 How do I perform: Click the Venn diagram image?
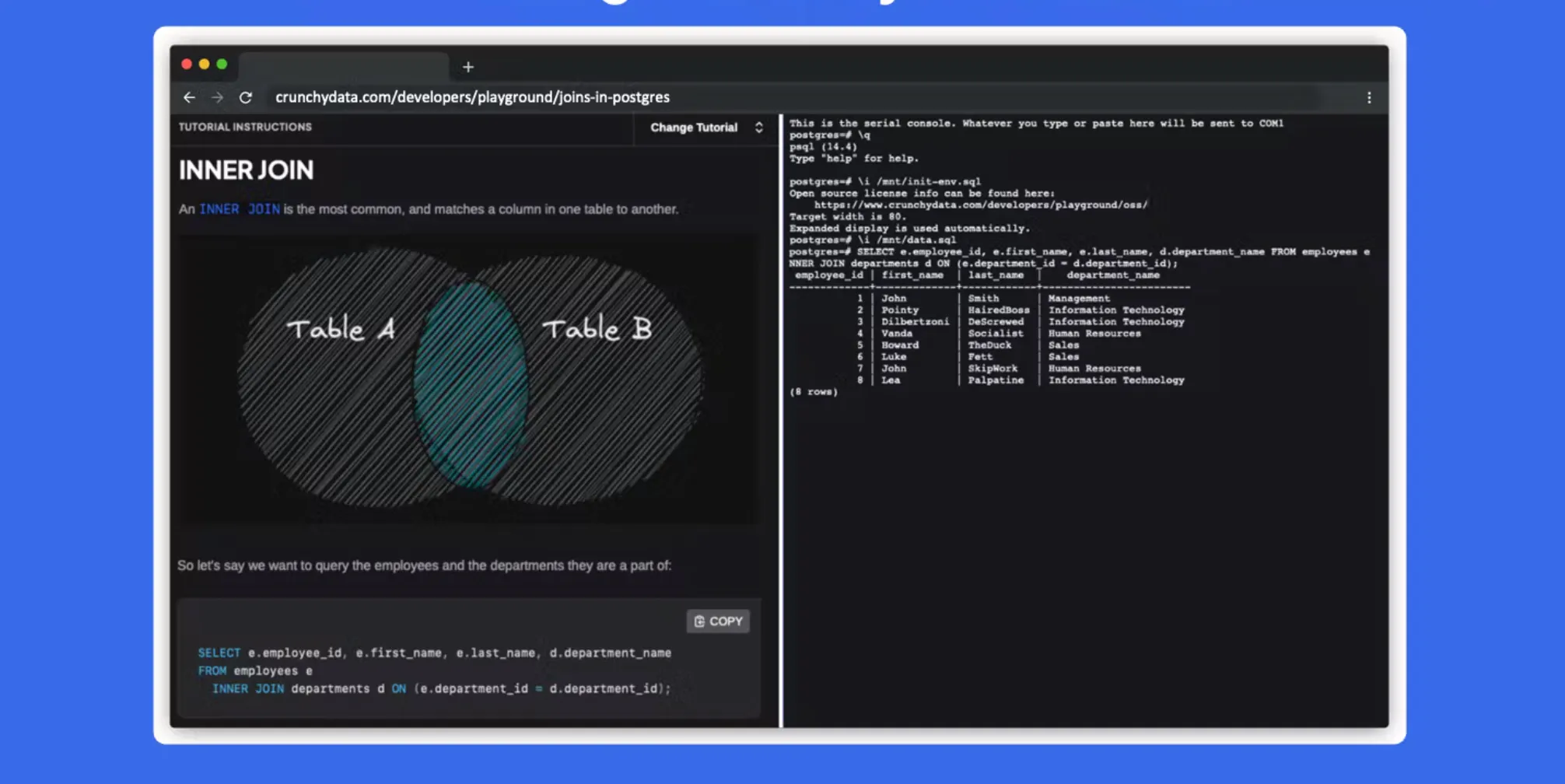pos(469,380)
